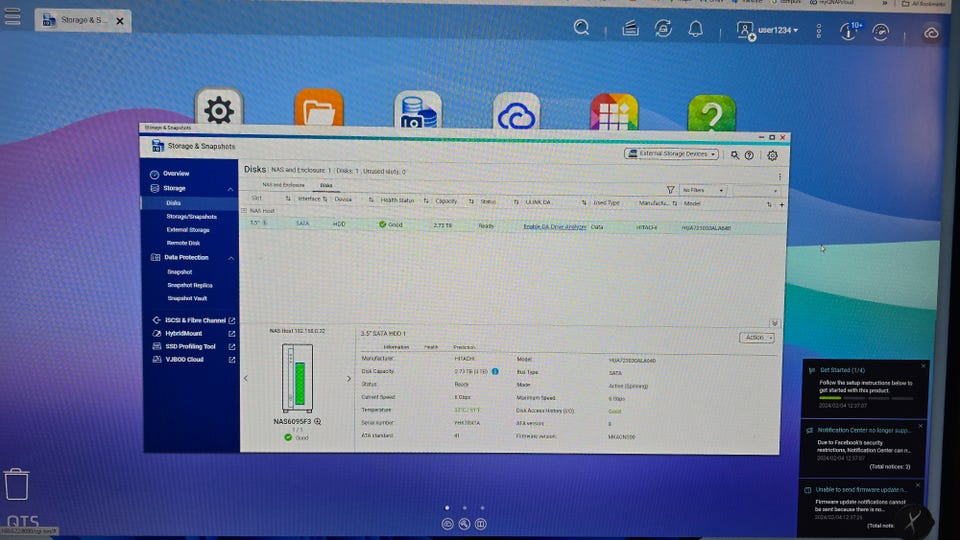
Task: Click blue info icon next to Disk Capacity
Action: [x=495, y=372]
